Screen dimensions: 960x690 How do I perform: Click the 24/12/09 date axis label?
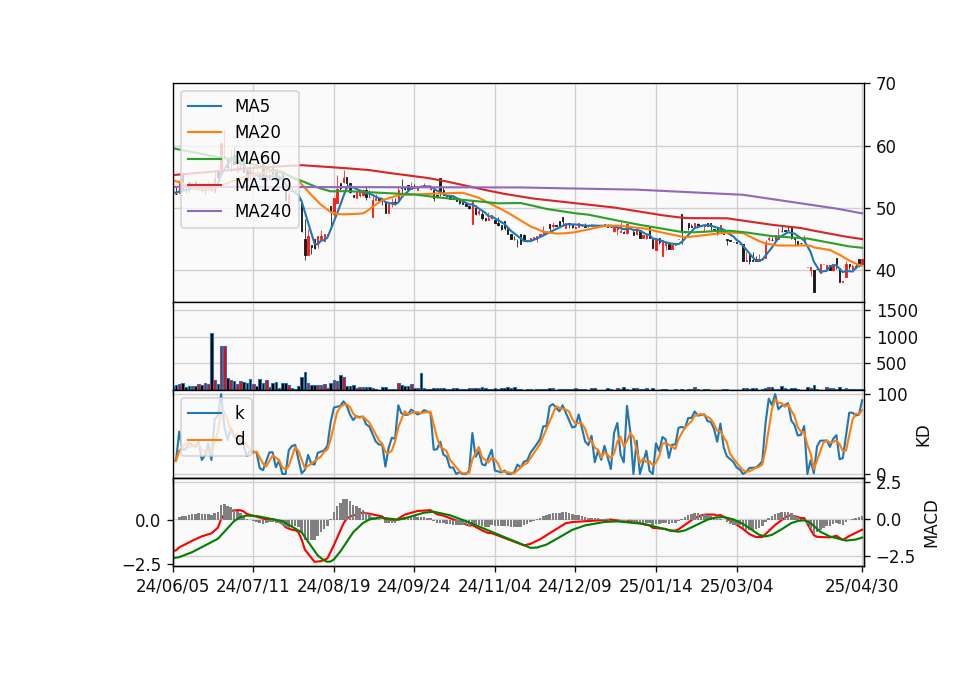click(574, 586)
